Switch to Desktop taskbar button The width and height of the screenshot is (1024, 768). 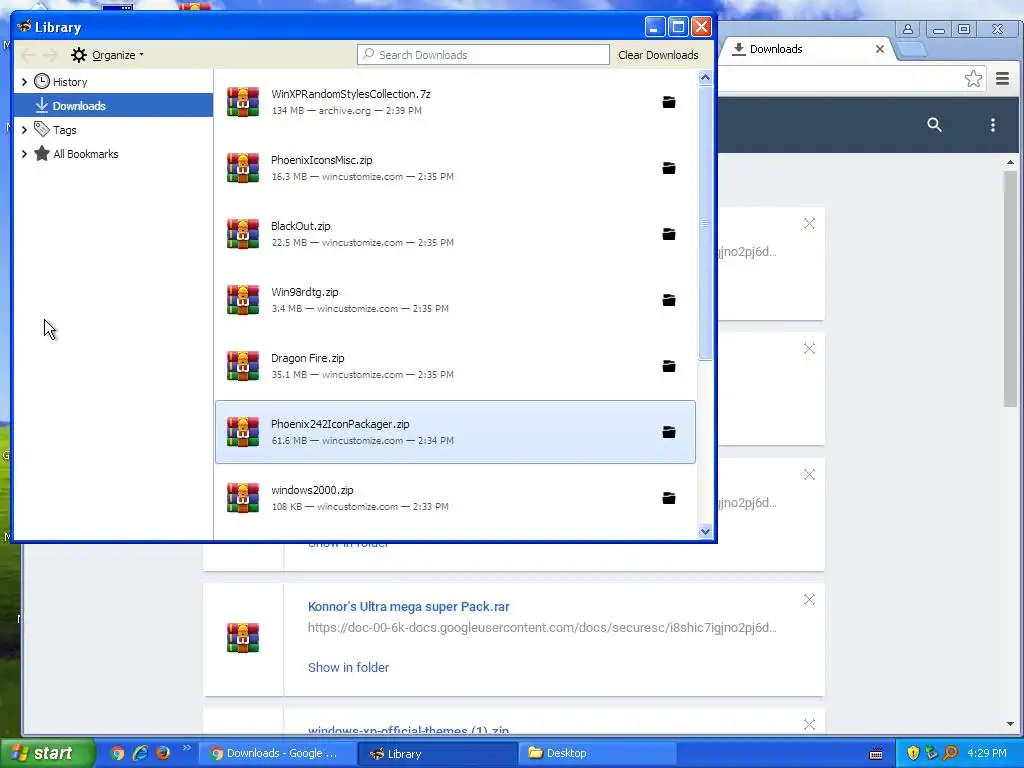tap(598, 753)
